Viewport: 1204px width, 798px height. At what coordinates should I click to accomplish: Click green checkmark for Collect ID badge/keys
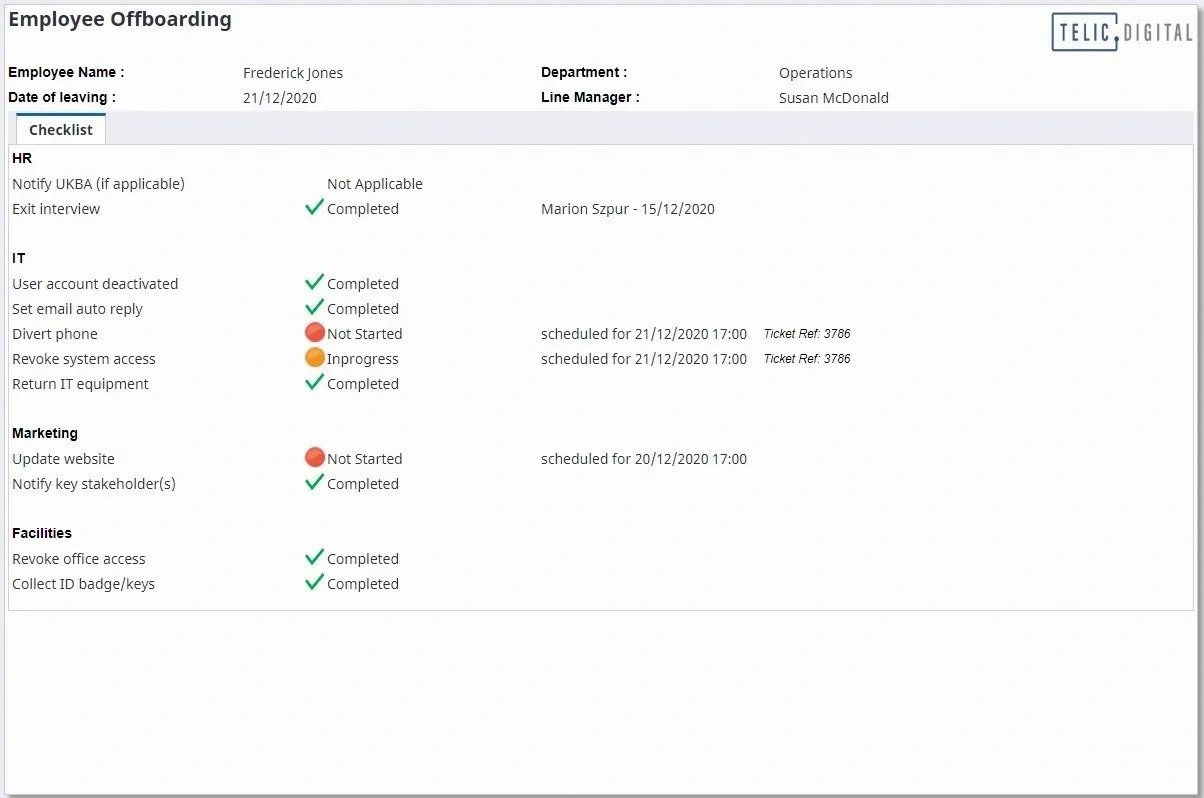tap(314, 582)
